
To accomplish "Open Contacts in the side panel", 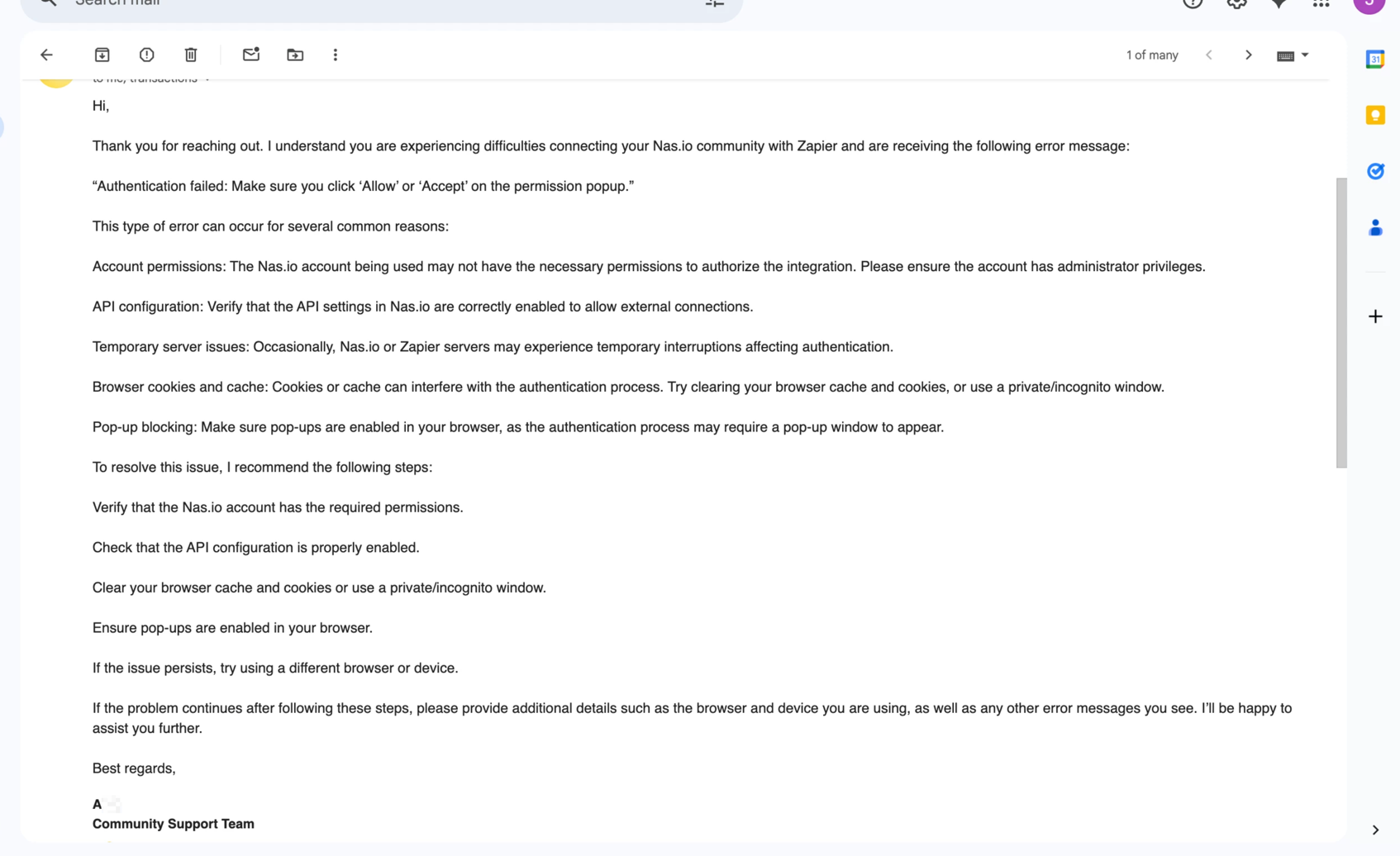I will [x=1375, y=227].
